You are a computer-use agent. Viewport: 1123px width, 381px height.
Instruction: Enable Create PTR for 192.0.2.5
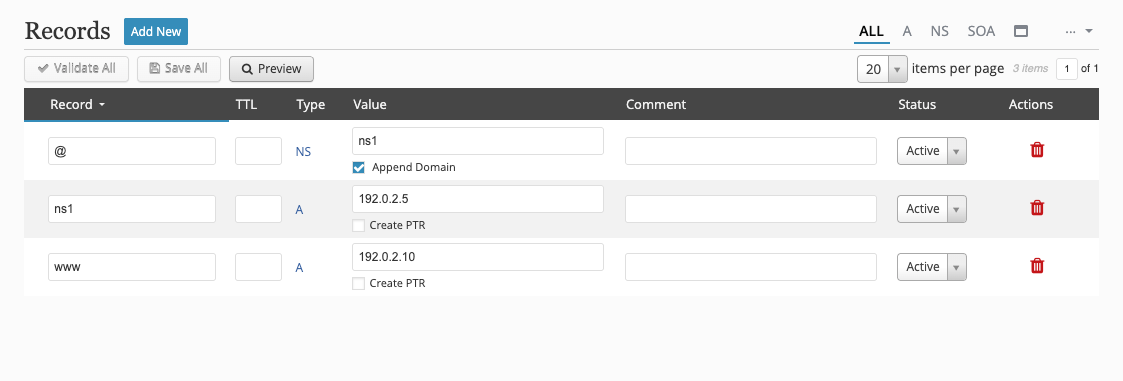point(359,225)
